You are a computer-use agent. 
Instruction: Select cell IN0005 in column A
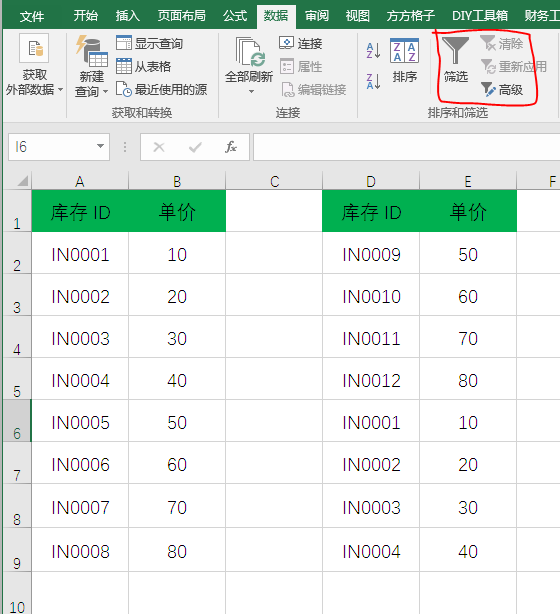click(80, 421)
